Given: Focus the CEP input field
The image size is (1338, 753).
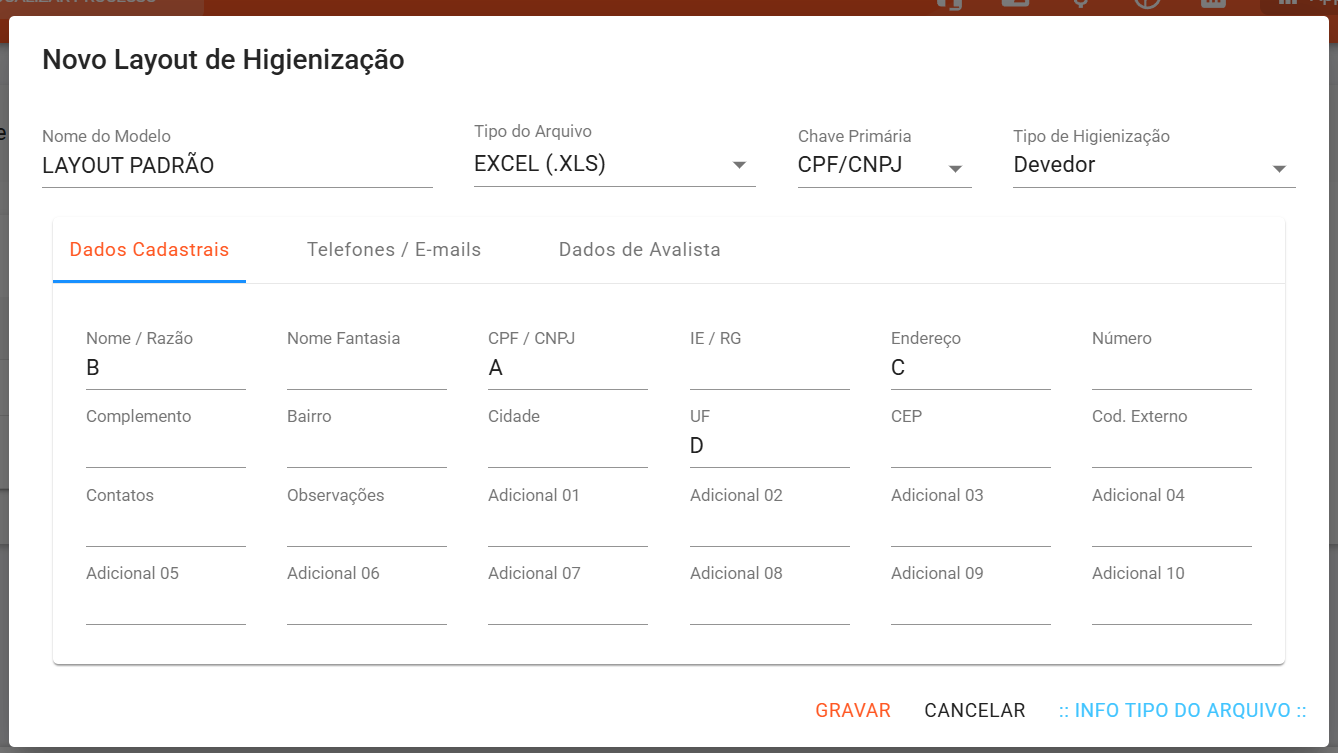Looking at the screenshot, I should (971, 446).
